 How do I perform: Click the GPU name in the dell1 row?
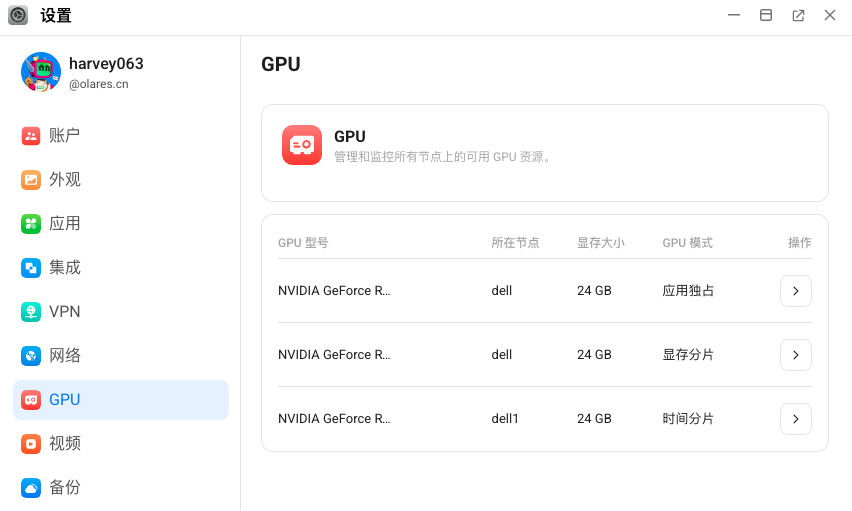(334, 419)
